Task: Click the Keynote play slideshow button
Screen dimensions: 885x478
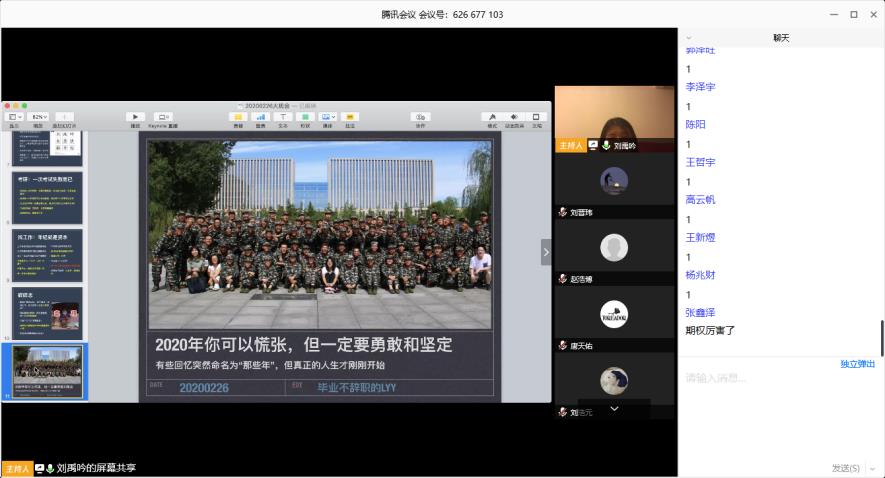Action: (x=135, y=117)
